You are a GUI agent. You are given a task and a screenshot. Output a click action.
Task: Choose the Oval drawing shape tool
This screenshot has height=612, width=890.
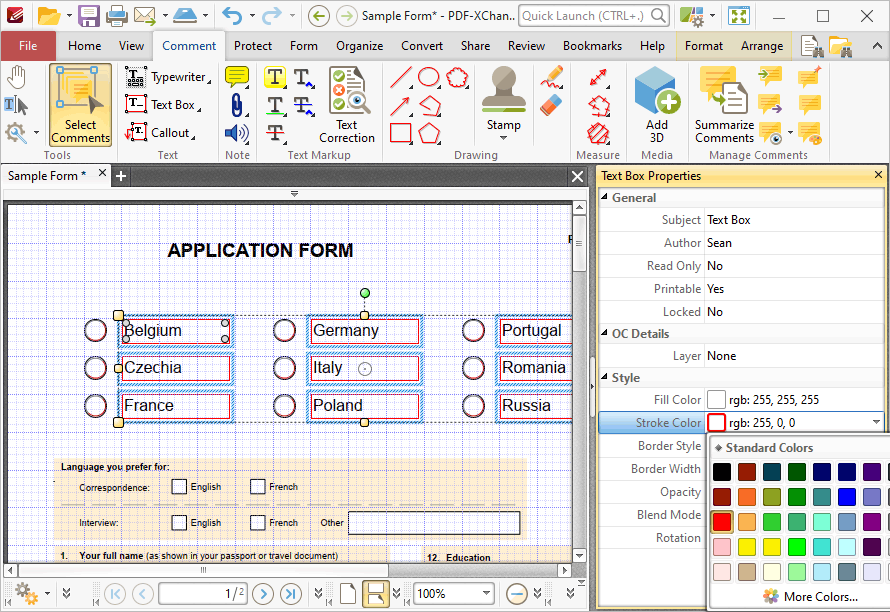click(429, 77)
